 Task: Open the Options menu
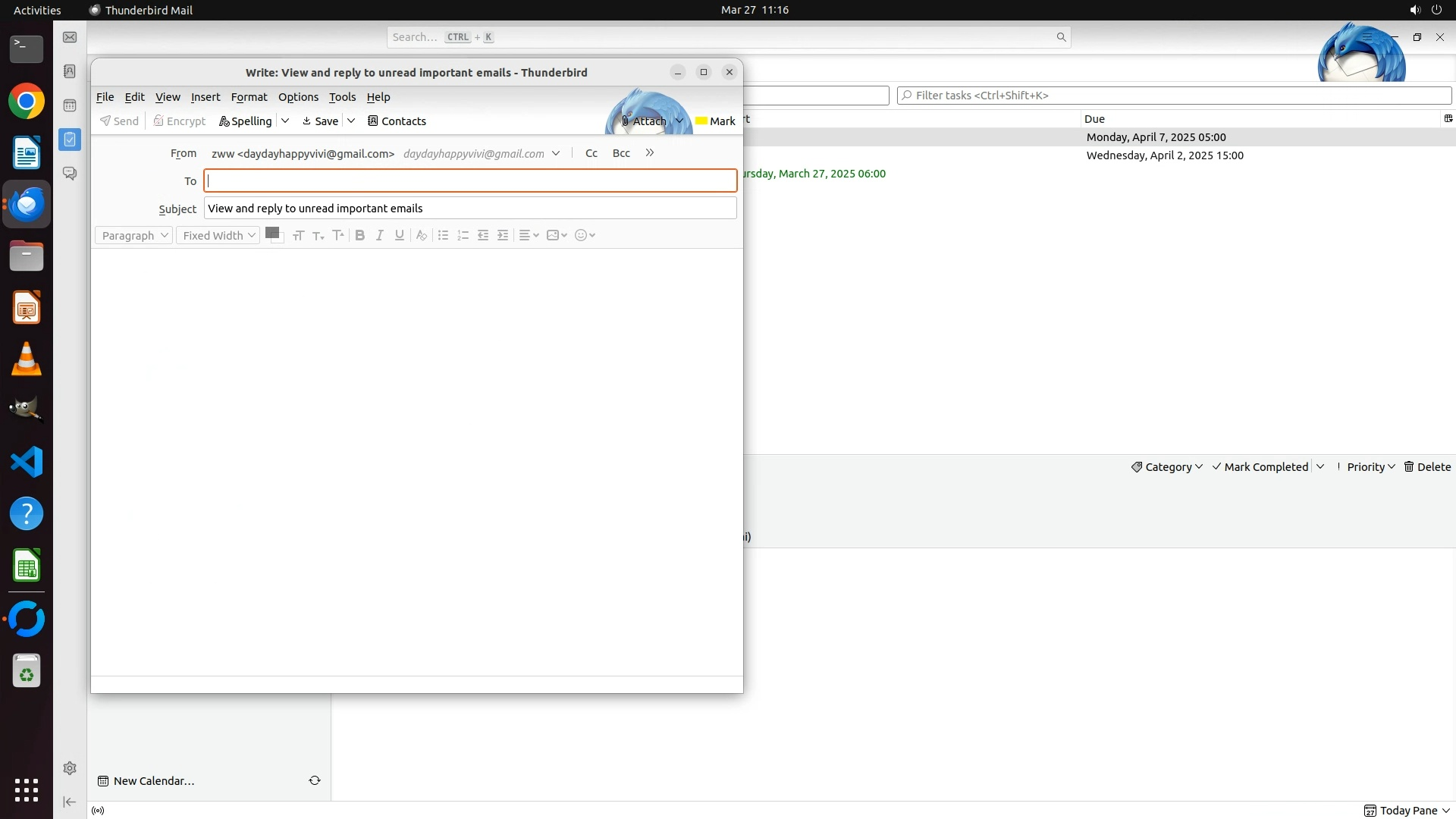[x=298, y=97]
